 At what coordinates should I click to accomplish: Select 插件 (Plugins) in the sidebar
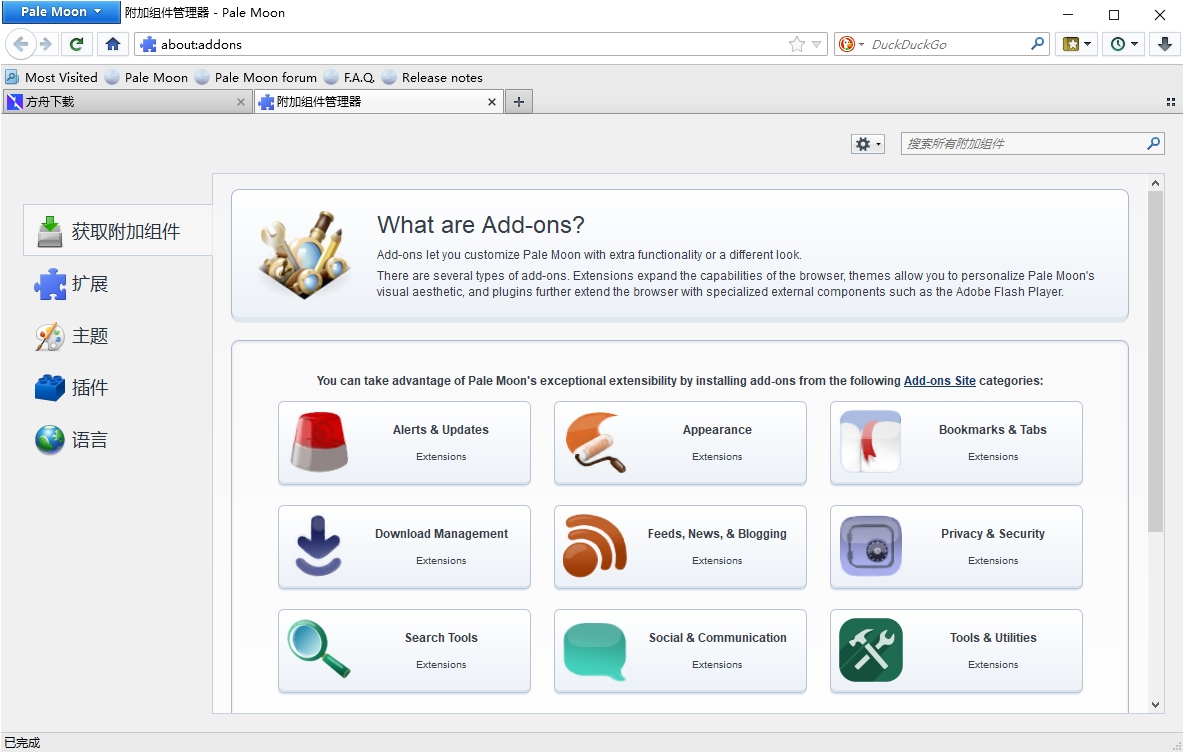click(x=89, y=388)
